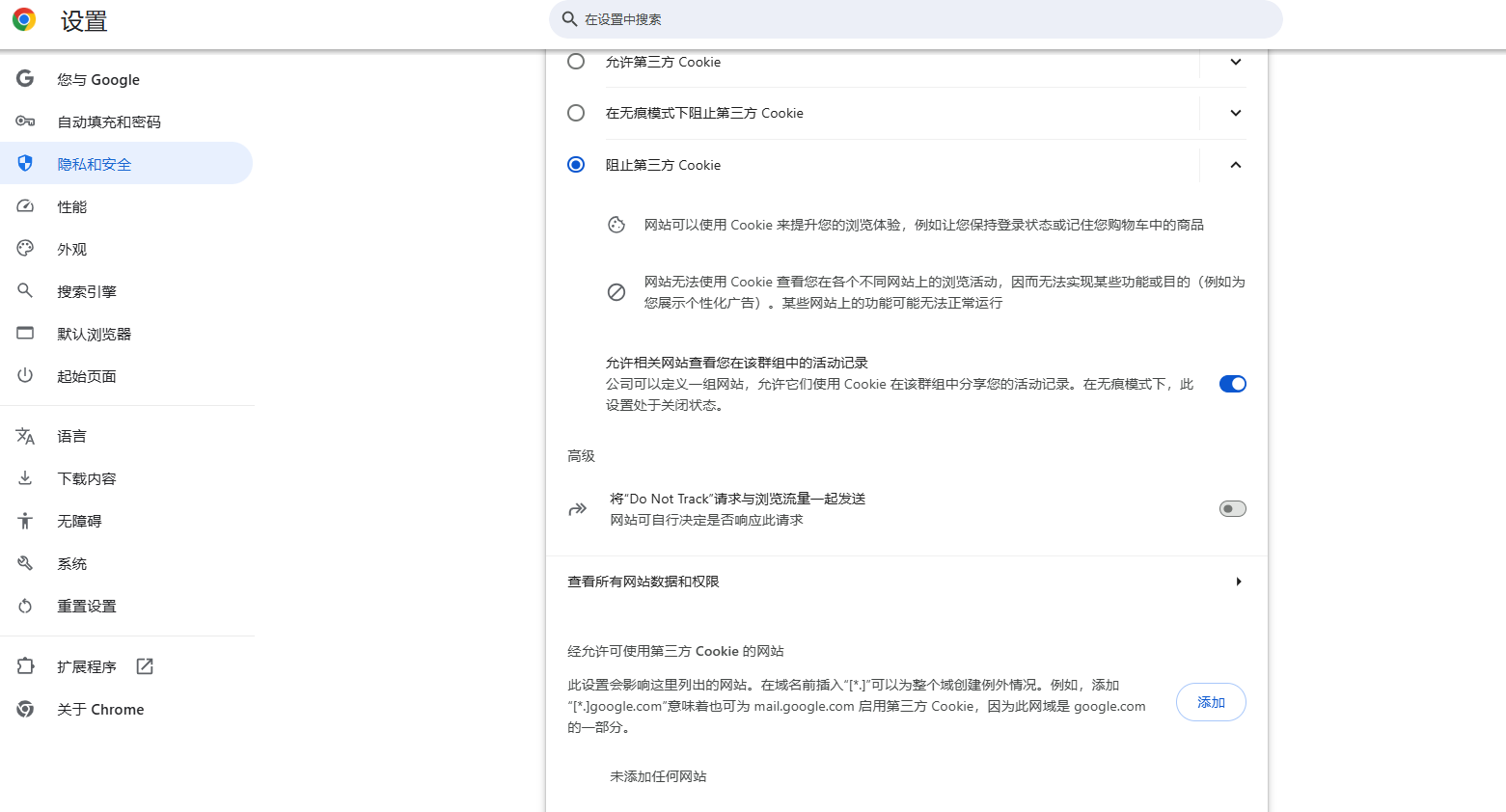Click the blocked circle icon beside the cross-site activity text
The height and width of the screenshot is (812, 1506).
click(616, 292)
